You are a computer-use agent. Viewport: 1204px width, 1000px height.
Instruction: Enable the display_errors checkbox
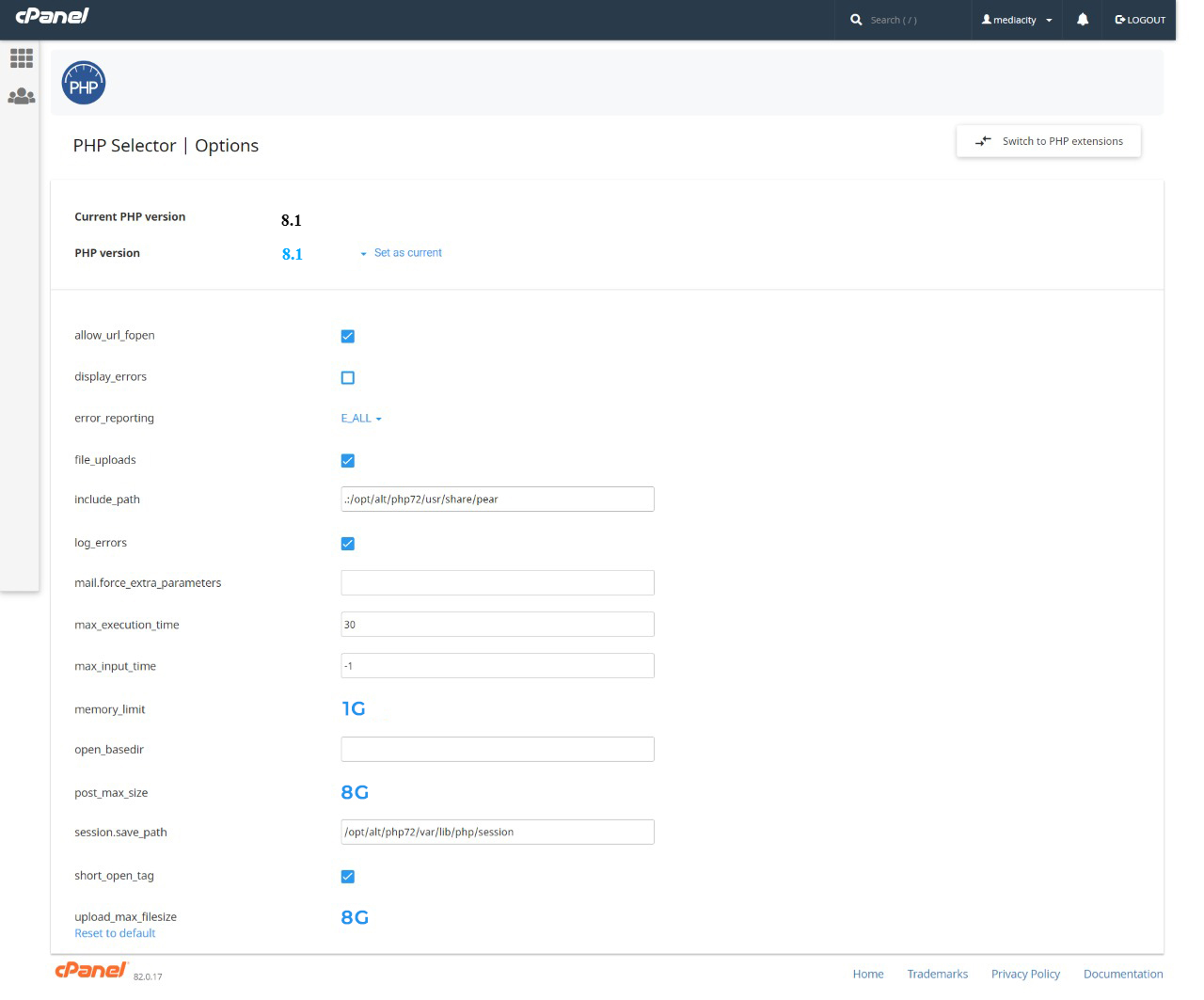click(348, 377)
